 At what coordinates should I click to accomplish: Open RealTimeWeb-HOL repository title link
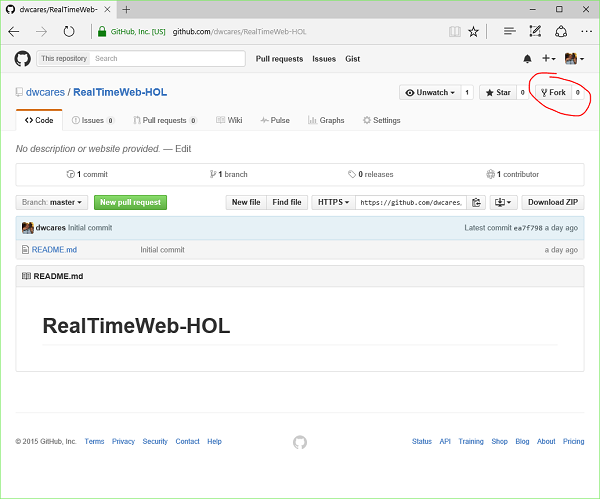coord(120,92)
